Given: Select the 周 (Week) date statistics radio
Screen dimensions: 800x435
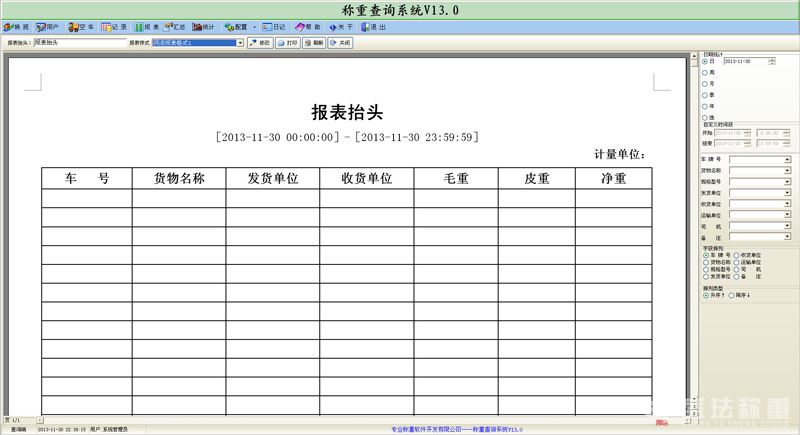Looking at the screenshot, I should [x=705, y=72].
